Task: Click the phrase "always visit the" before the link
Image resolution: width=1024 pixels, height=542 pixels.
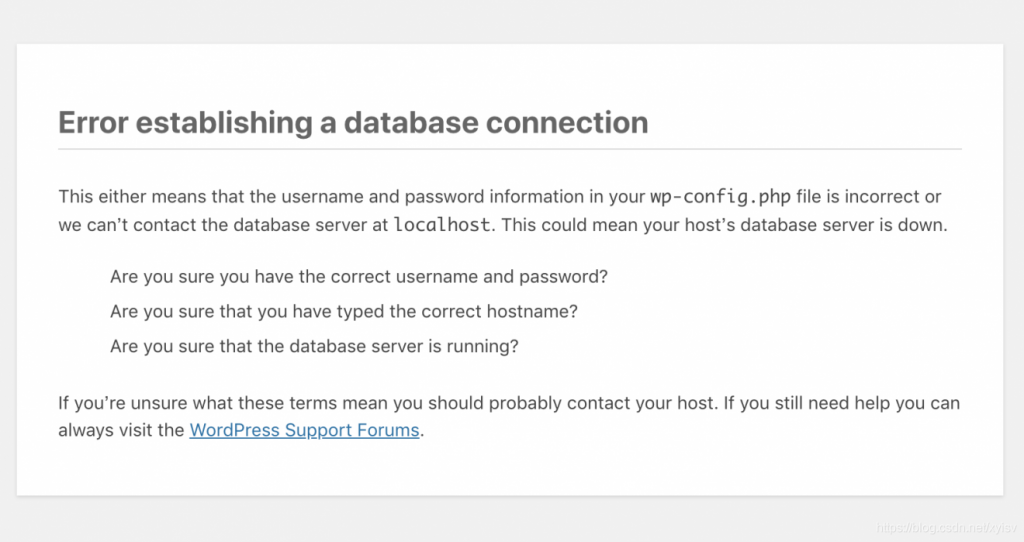Action: [121, 430]
